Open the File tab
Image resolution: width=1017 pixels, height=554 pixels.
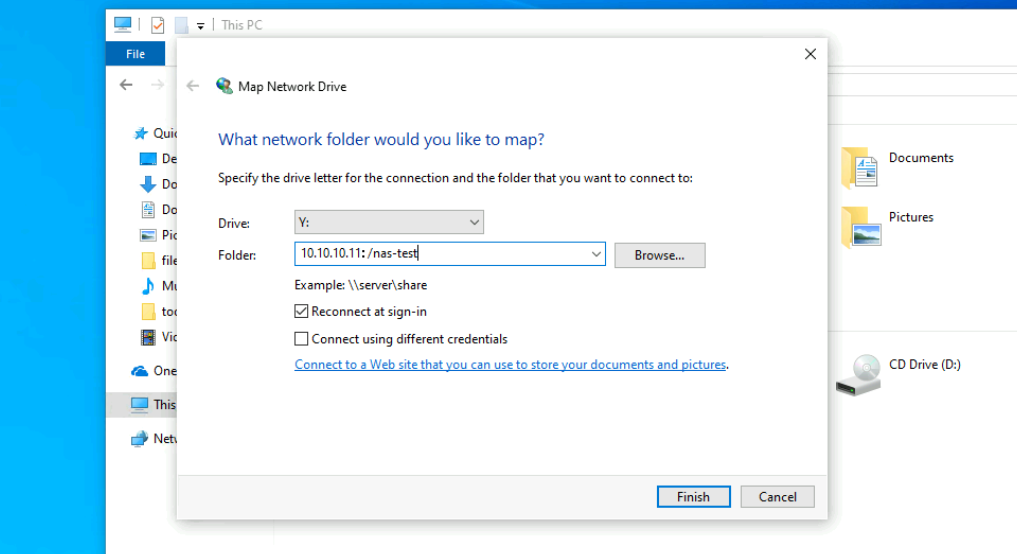135,54
